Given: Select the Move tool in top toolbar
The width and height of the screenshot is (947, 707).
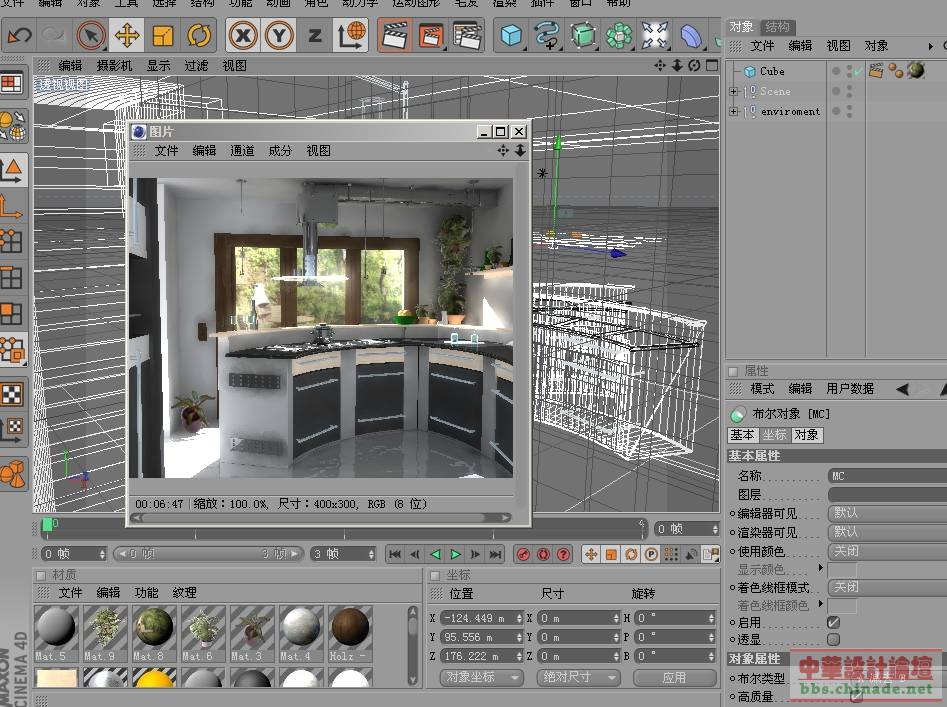Looking at the screenshot, I should pyautogui.click(x=127, y=37).
